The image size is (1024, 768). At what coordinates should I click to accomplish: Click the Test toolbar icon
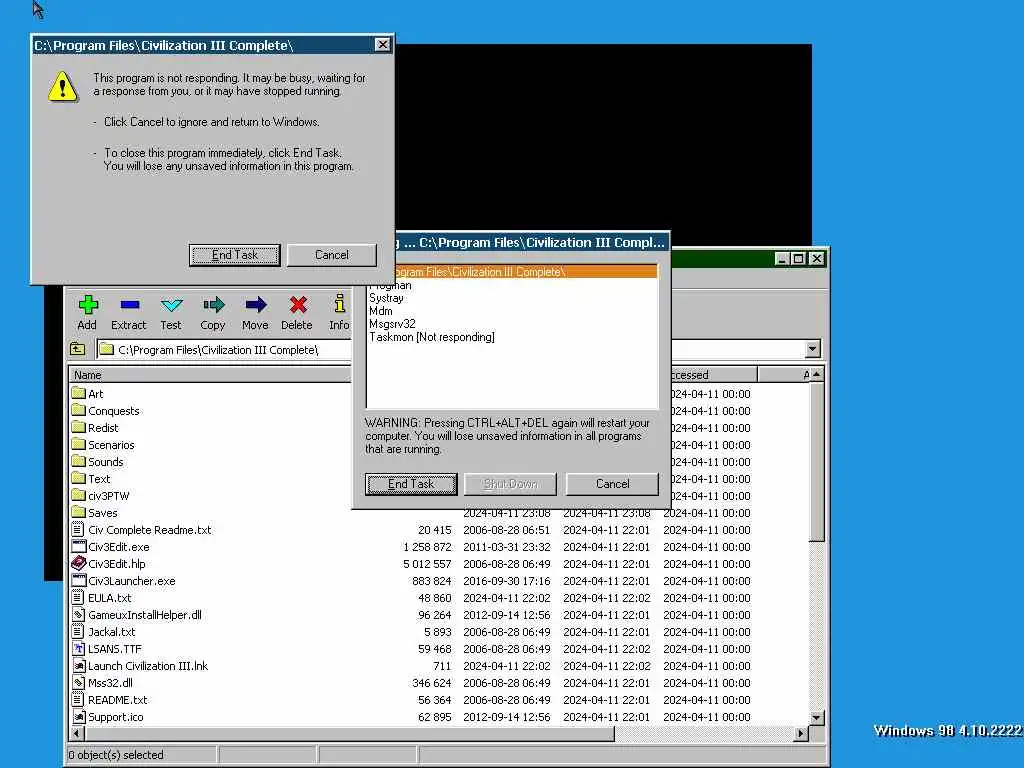(171, 305)
